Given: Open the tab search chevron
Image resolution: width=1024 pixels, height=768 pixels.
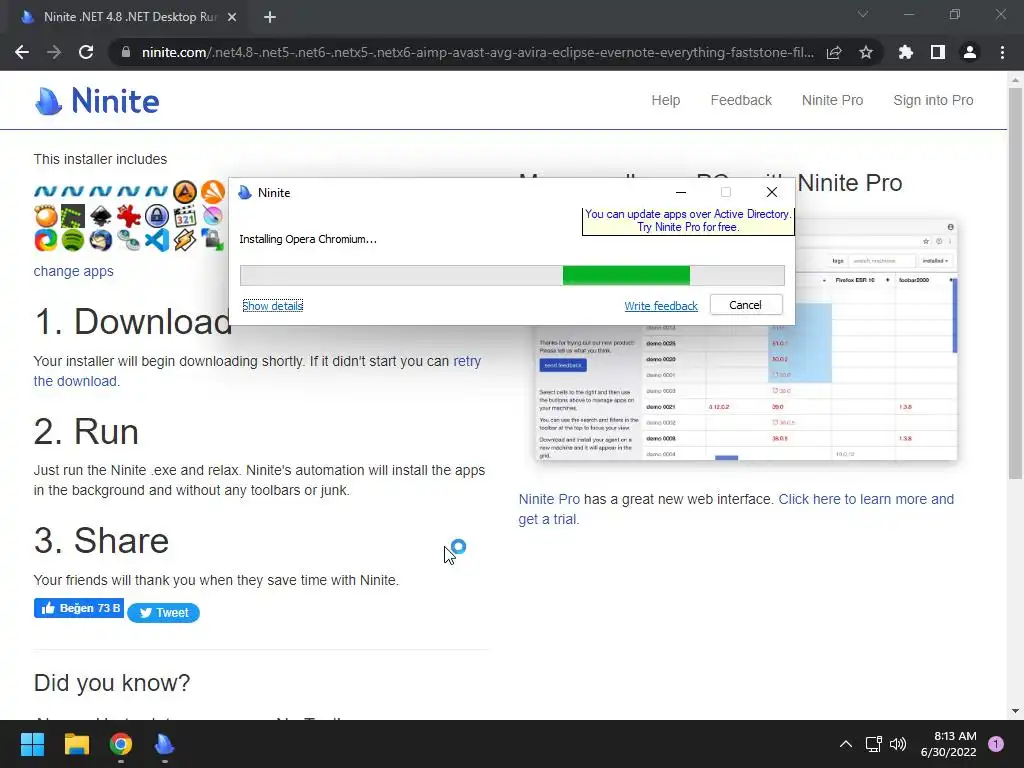Looking at the screenshot, I should tap(863, 14).
